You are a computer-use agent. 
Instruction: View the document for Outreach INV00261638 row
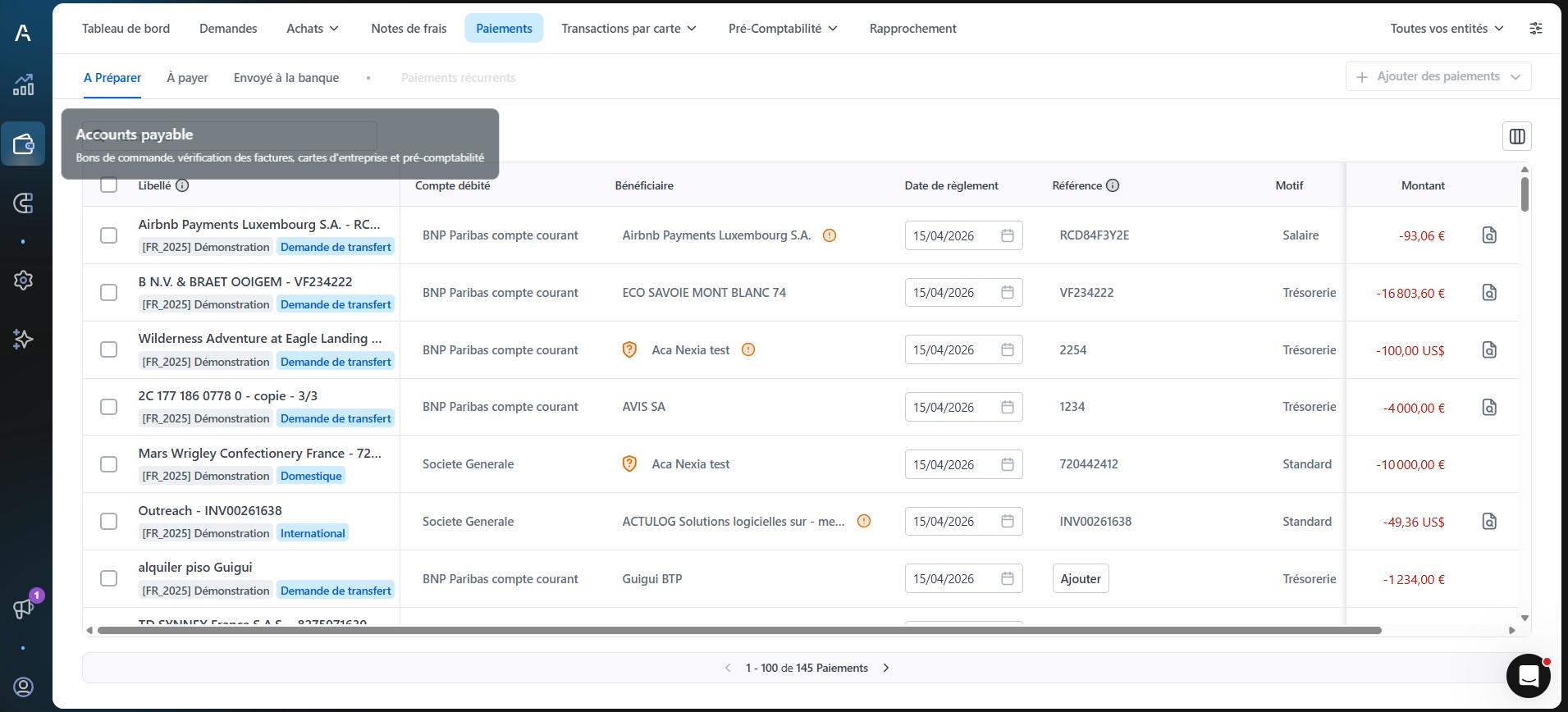1489,522
